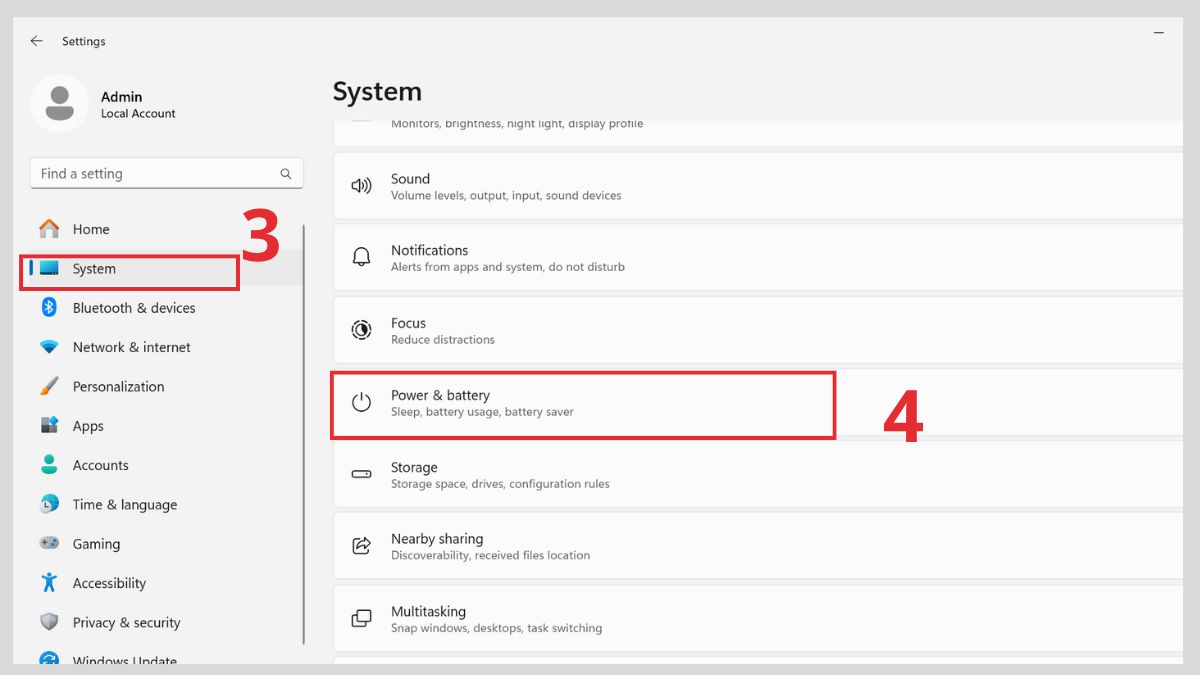
Task: Click the Nearby sharing icon
Action: coord(361,545)
